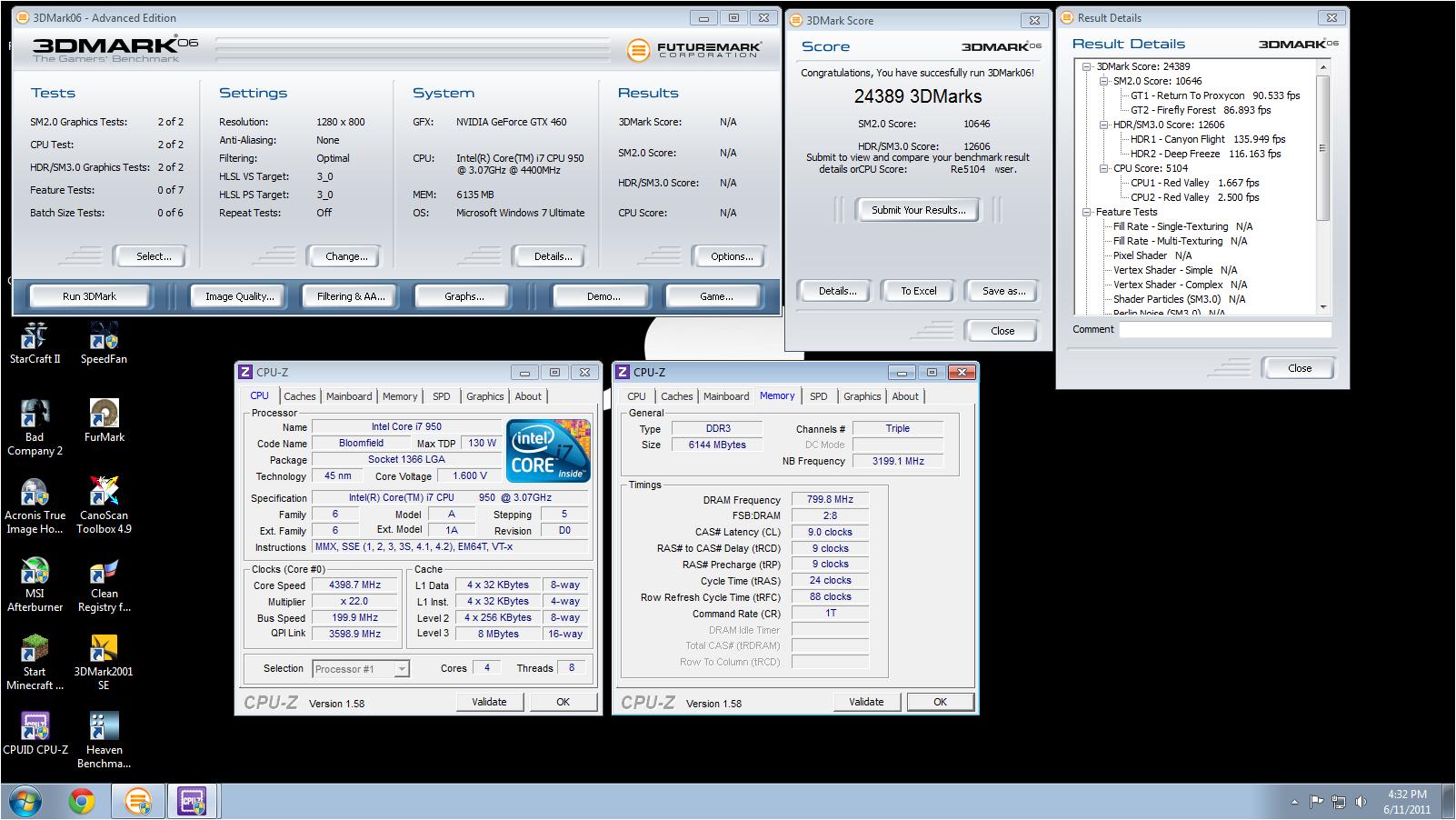
Task: Switch to the CPU-Z taskbar button
Action: point(192,801)
